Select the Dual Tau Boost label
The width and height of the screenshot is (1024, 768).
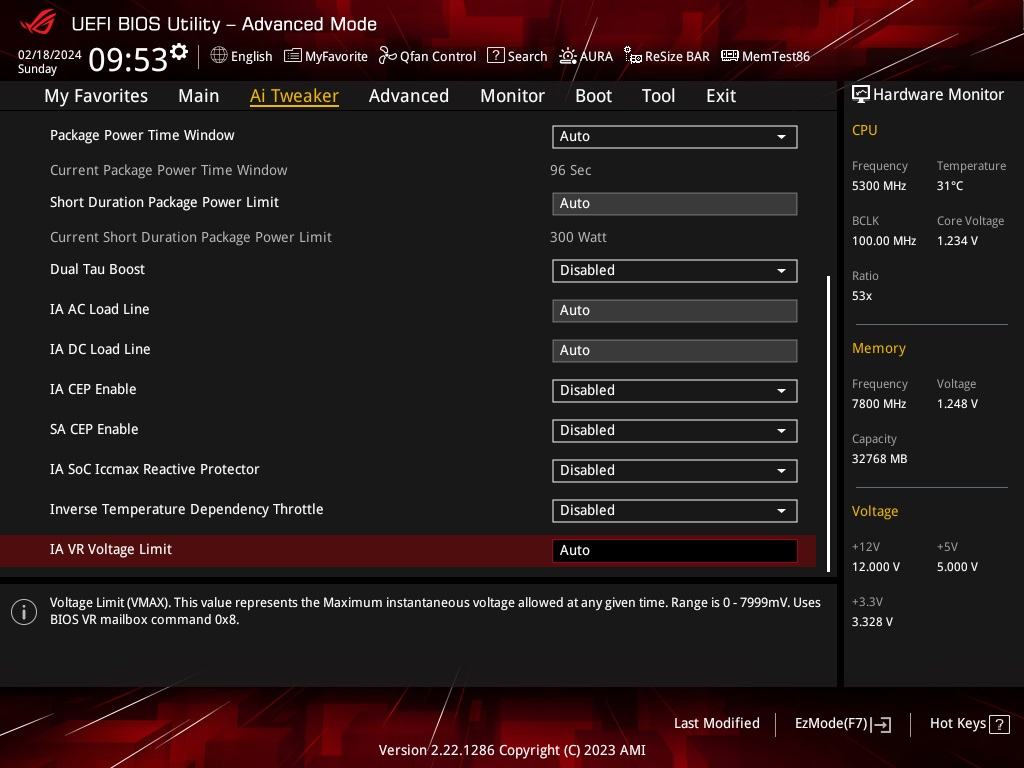tap(97, 269)
